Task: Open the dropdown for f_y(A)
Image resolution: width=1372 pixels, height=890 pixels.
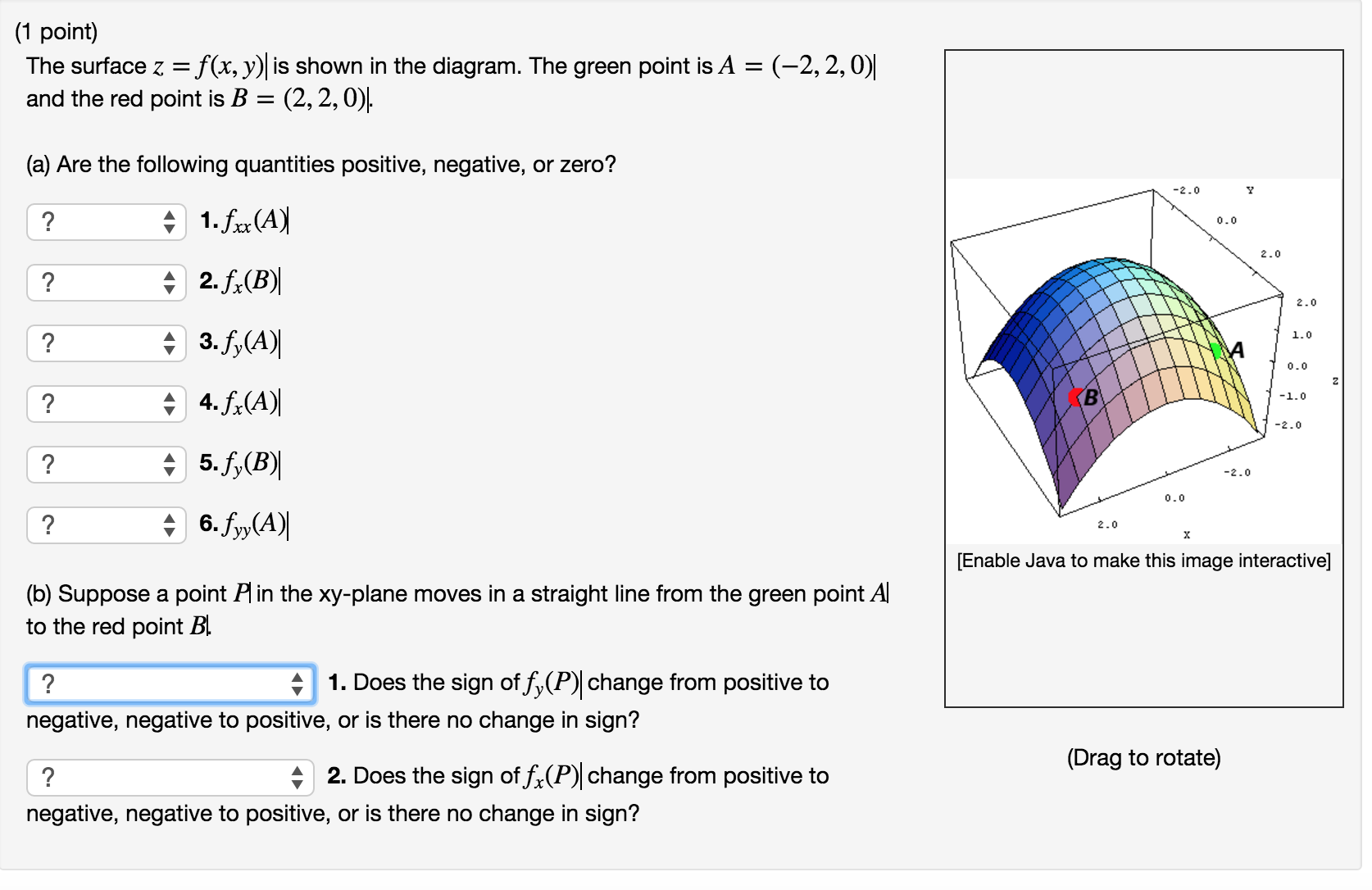Action: (x=106, y=343)
